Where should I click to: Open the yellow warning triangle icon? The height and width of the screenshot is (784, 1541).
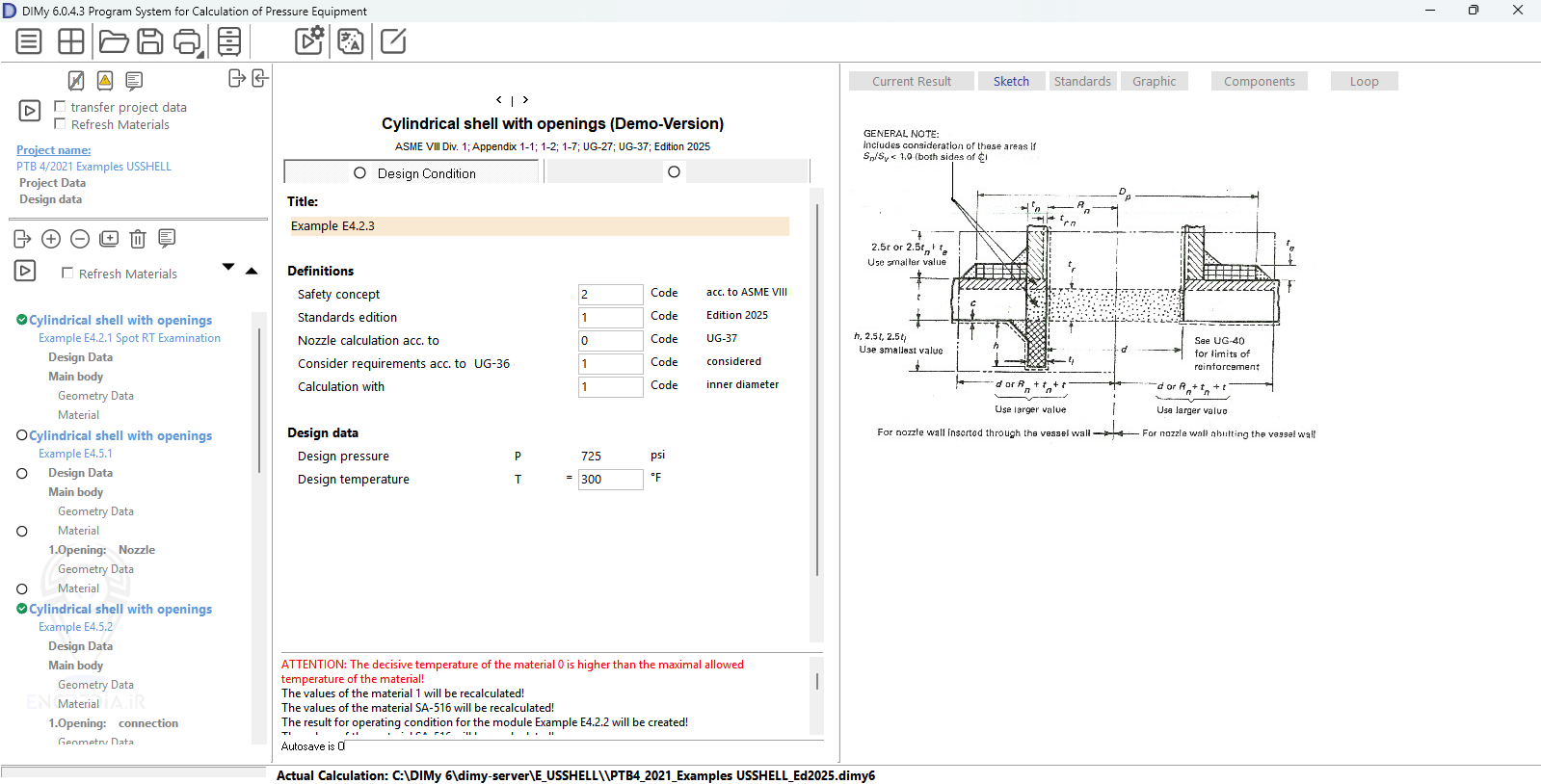pyautogui.click(x=105, y=80)
